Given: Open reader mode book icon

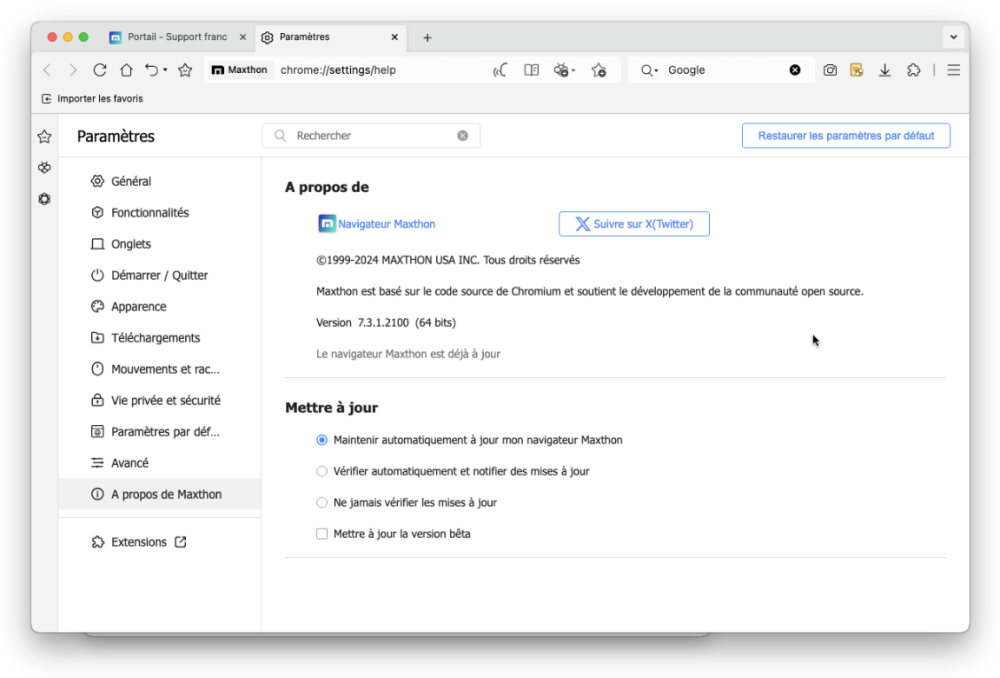Looking at the screenshot, I should pos(532,70).
